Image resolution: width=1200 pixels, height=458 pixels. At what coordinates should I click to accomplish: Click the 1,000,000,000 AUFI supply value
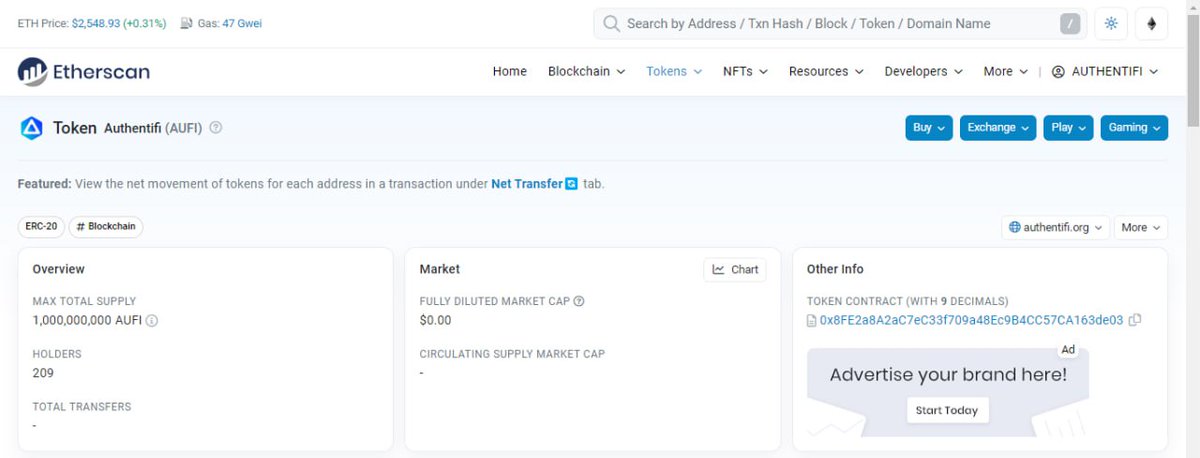[88, 321]
